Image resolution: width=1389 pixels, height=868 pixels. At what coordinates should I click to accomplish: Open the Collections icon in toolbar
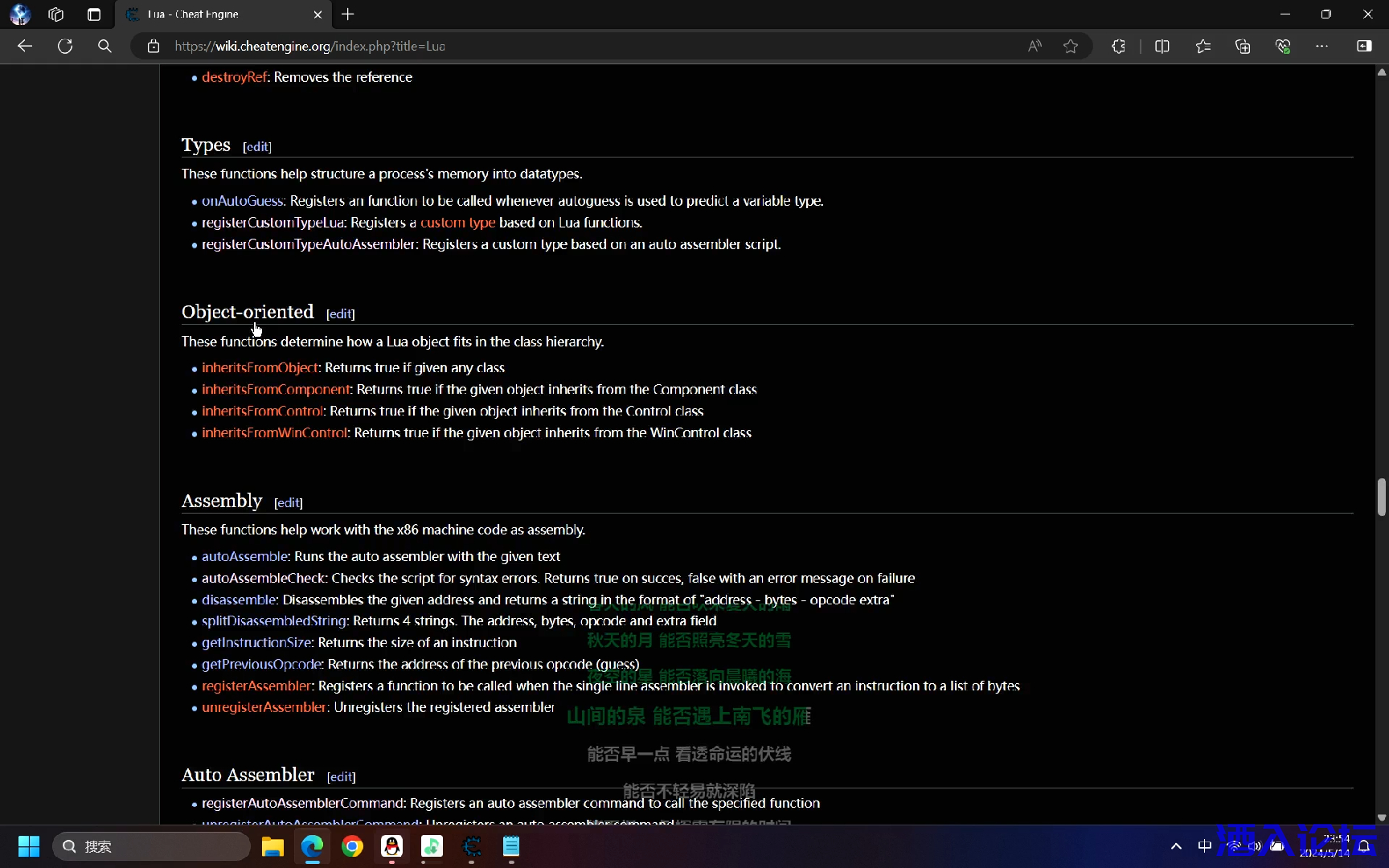(1243, 47)
